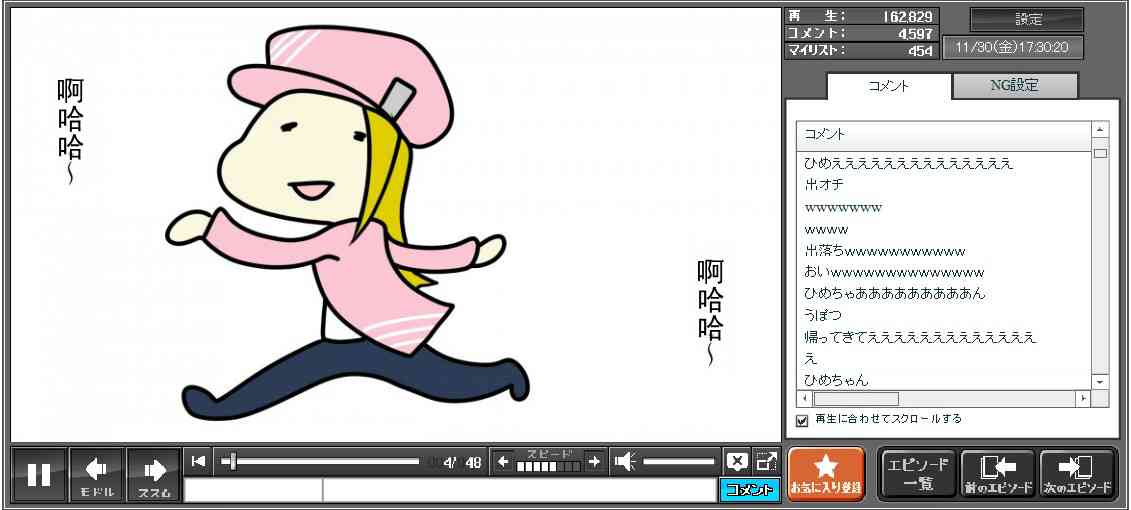This screenshot has height=510, width=1131.
Task: Click the ススム forward arrow button
Action: pos(154,474)
